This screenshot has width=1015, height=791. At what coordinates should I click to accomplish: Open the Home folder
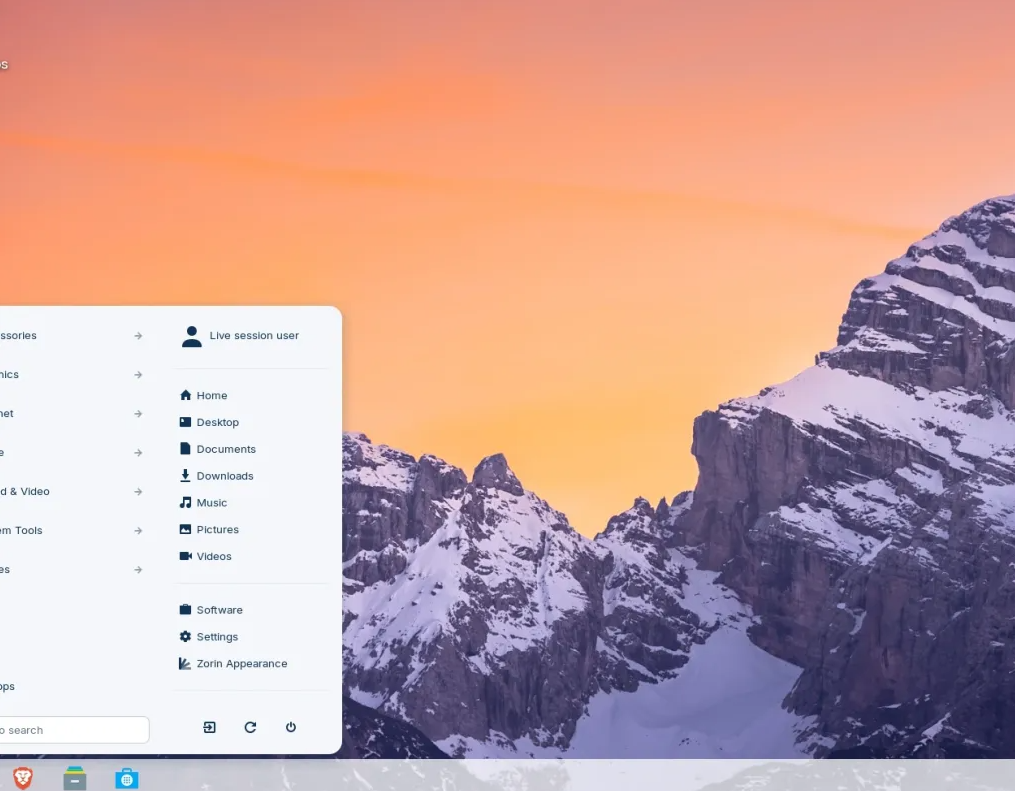pyautogui.click(x=212, y=396)
